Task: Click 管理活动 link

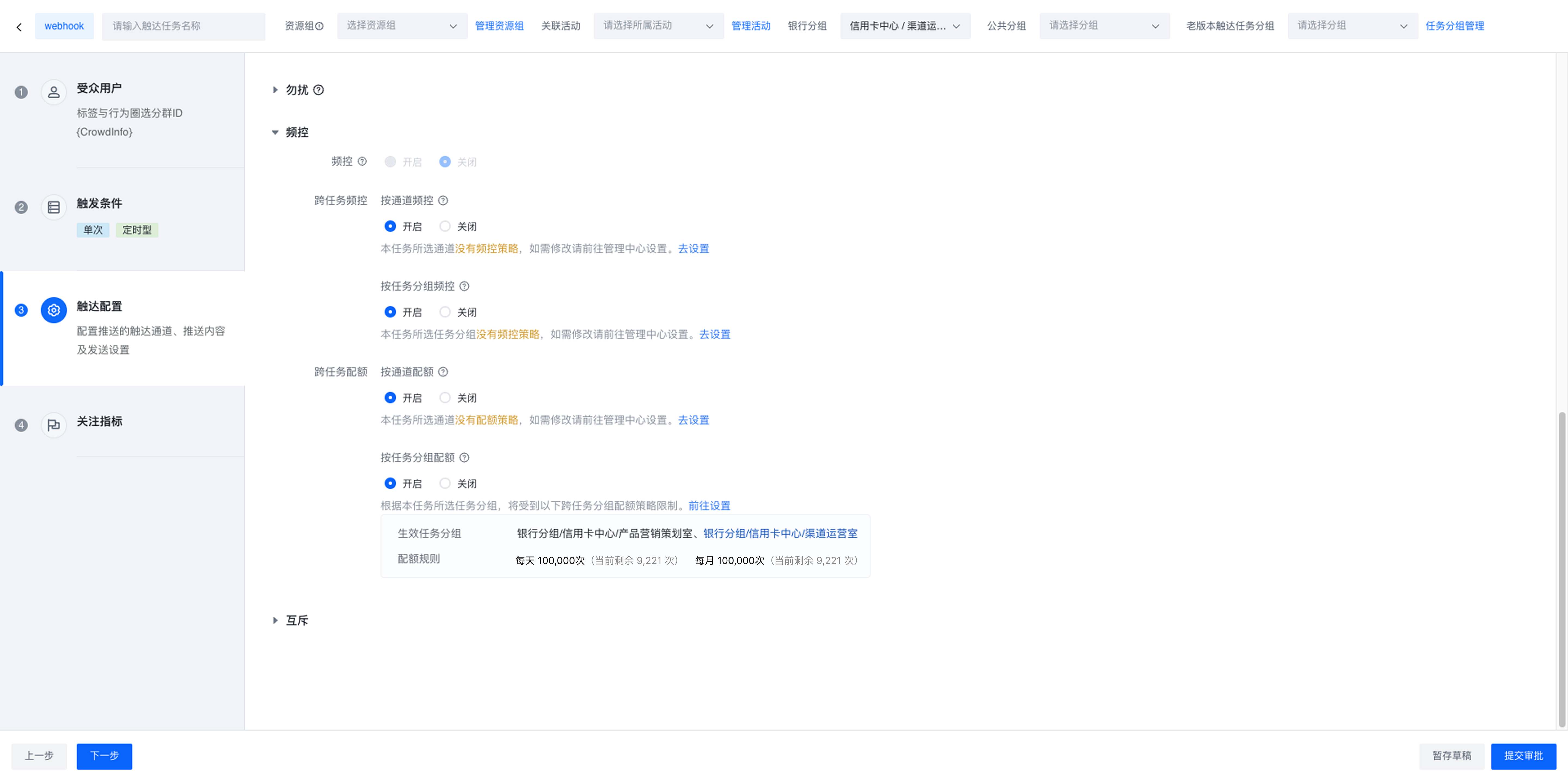Action: tap(751, 26)
